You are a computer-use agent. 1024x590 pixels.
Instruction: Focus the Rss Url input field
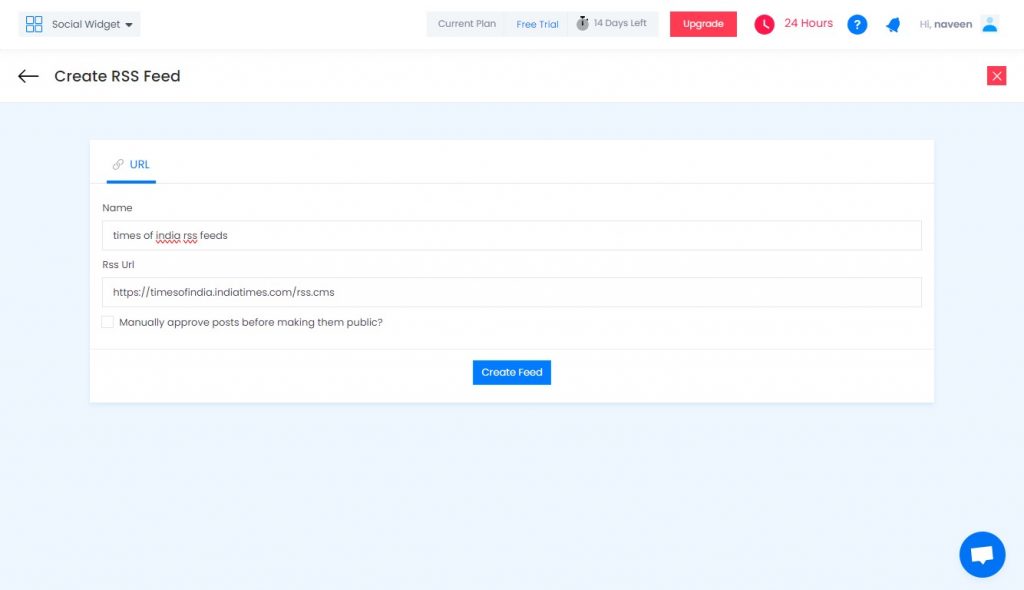(511, 292)
